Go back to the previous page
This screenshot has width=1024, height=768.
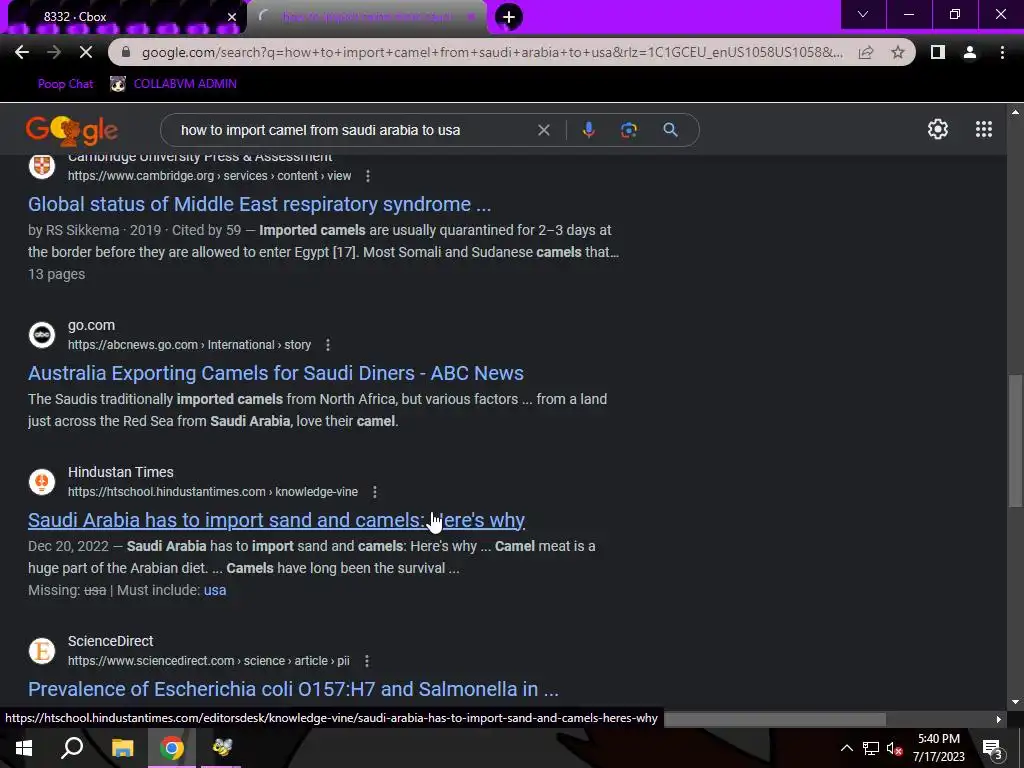point(22,52)
